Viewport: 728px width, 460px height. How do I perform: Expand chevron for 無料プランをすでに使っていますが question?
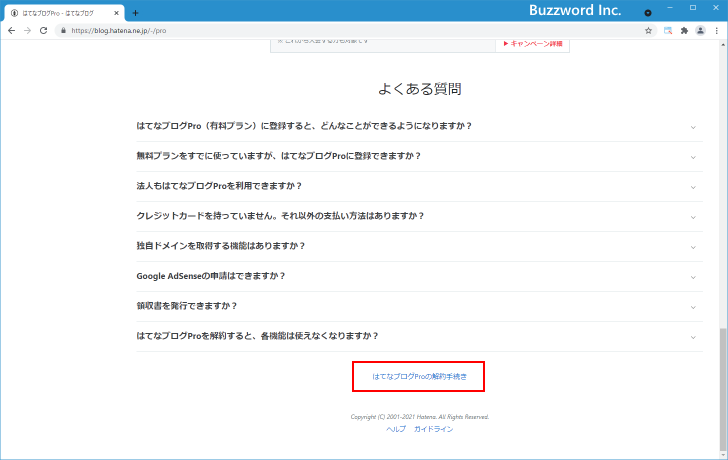pyautogui.click(x=693, y=157)
